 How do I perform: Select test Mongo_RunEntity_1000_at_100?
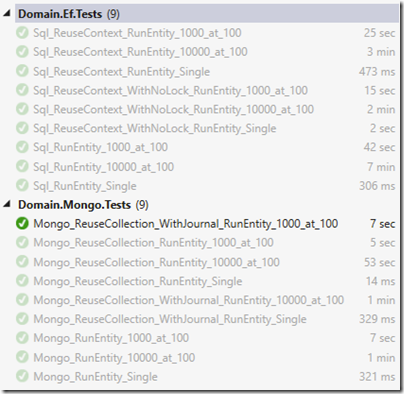(x=111, y=338)
